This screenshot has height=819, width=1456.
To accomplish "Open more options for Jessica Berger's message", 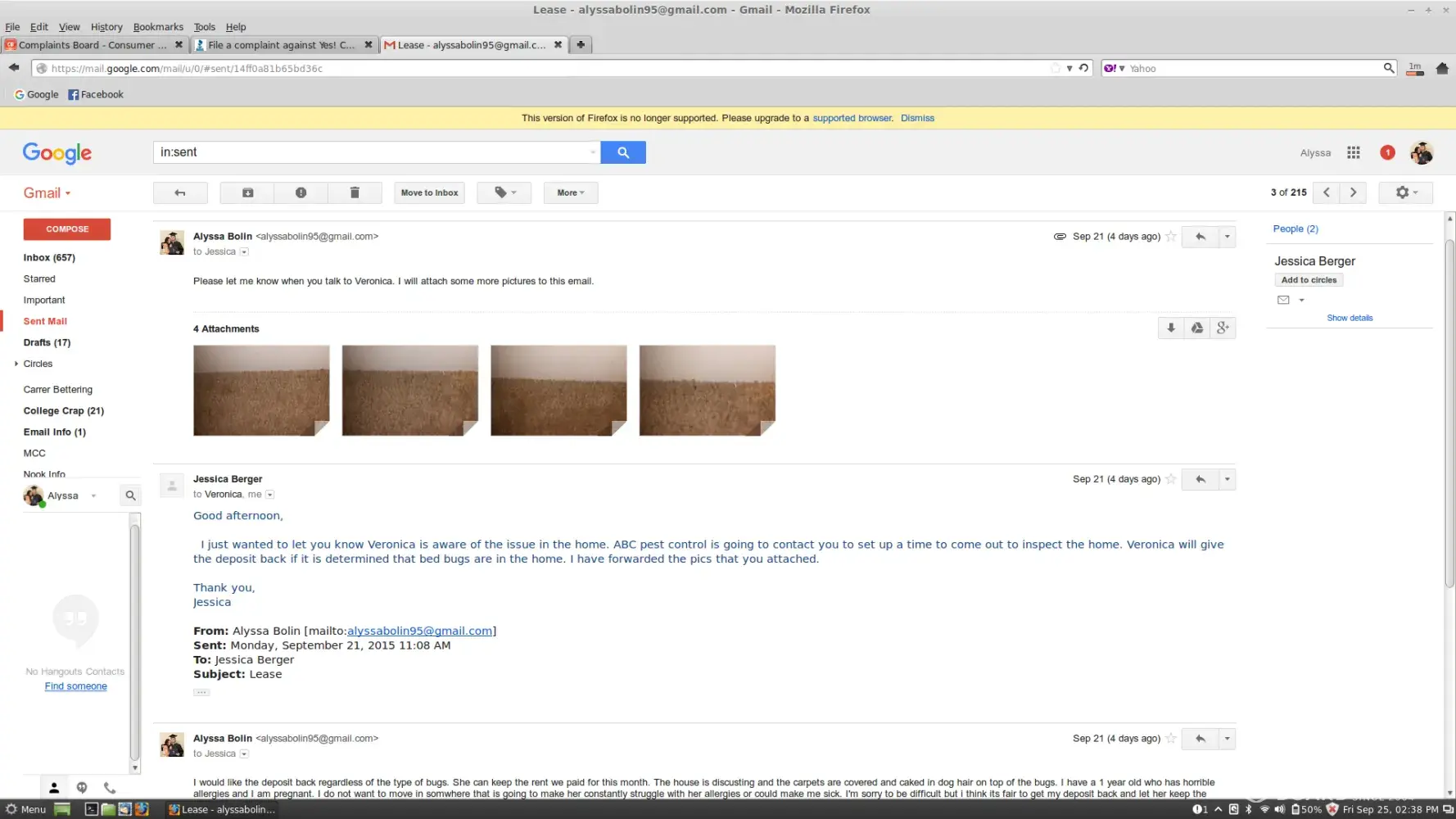I will (x=1227, y=479).
